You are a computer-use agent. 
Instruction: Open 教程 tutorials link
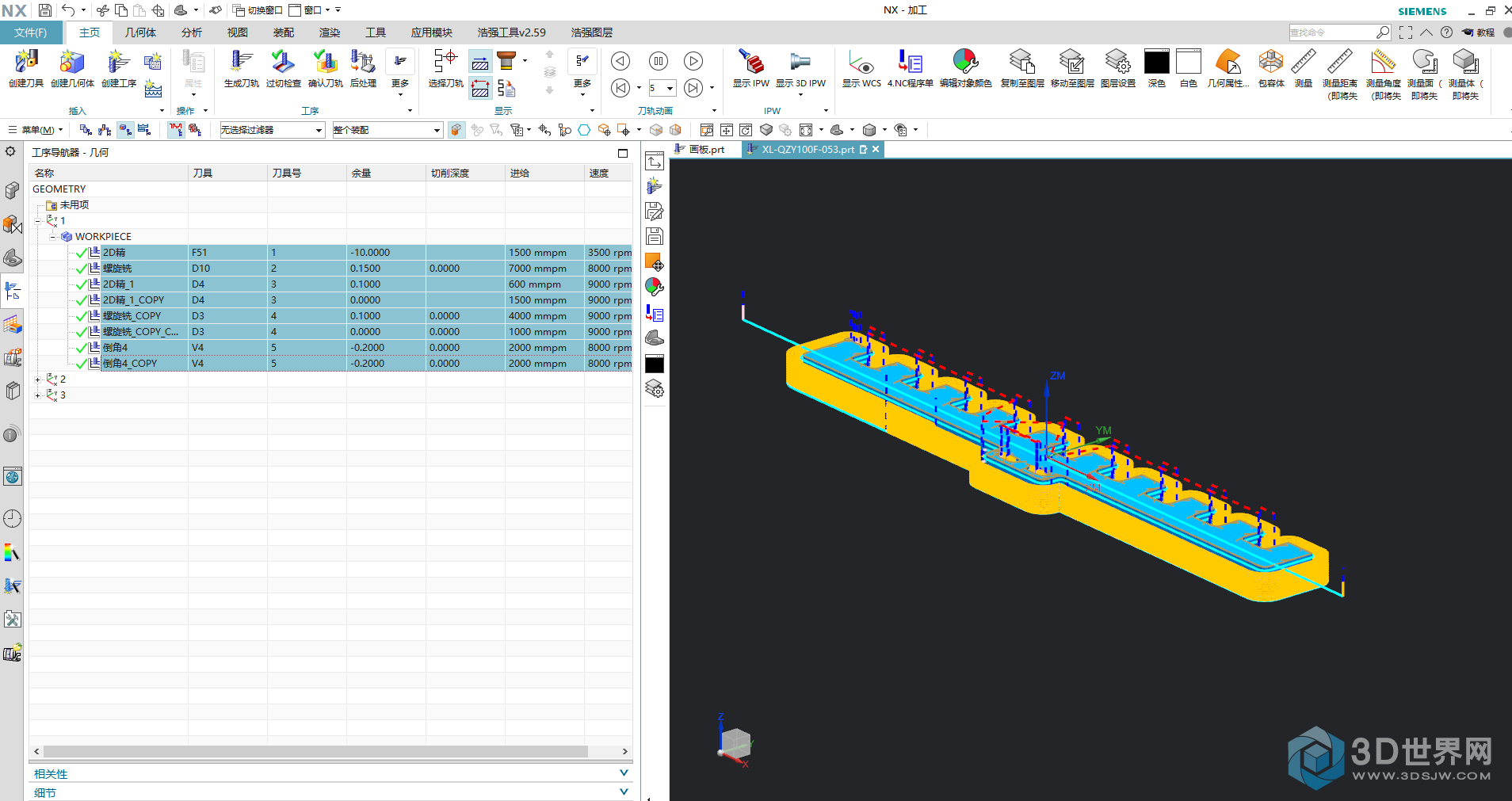coord(1479,32)
